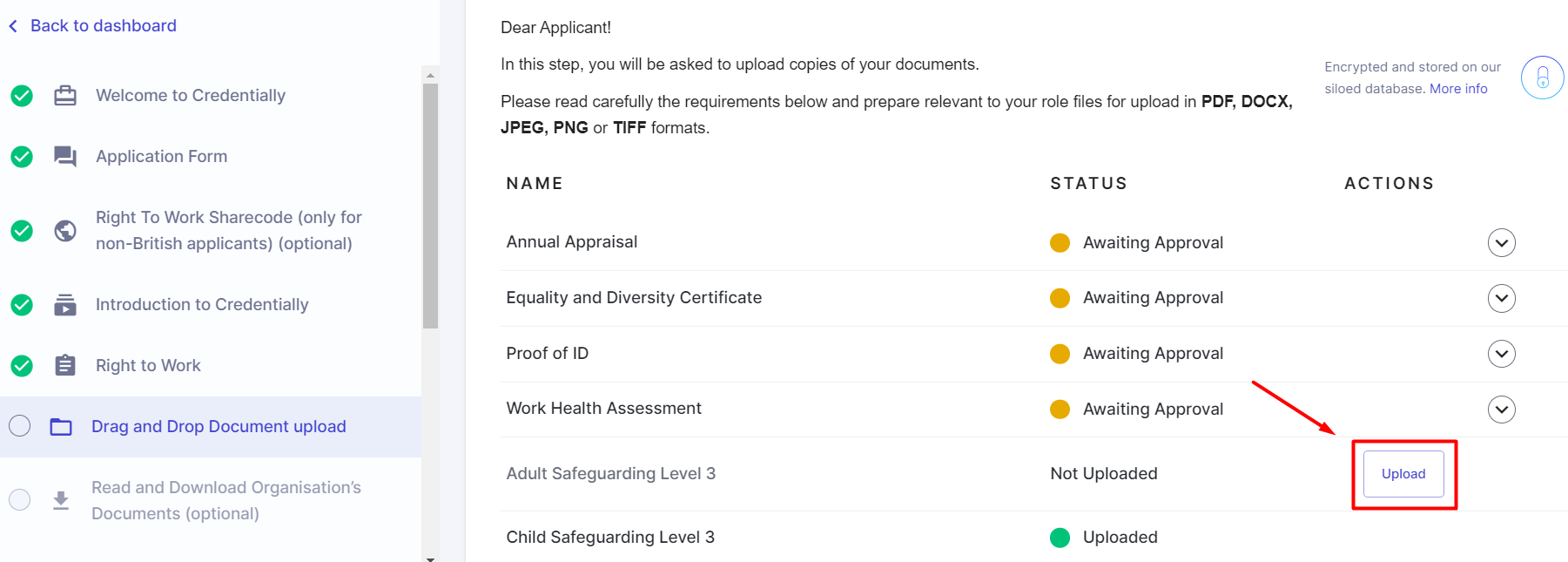Click the clipboard icon next to Right to Work
This screenshot has height=562, width=1568.
(x=65, y=365)
